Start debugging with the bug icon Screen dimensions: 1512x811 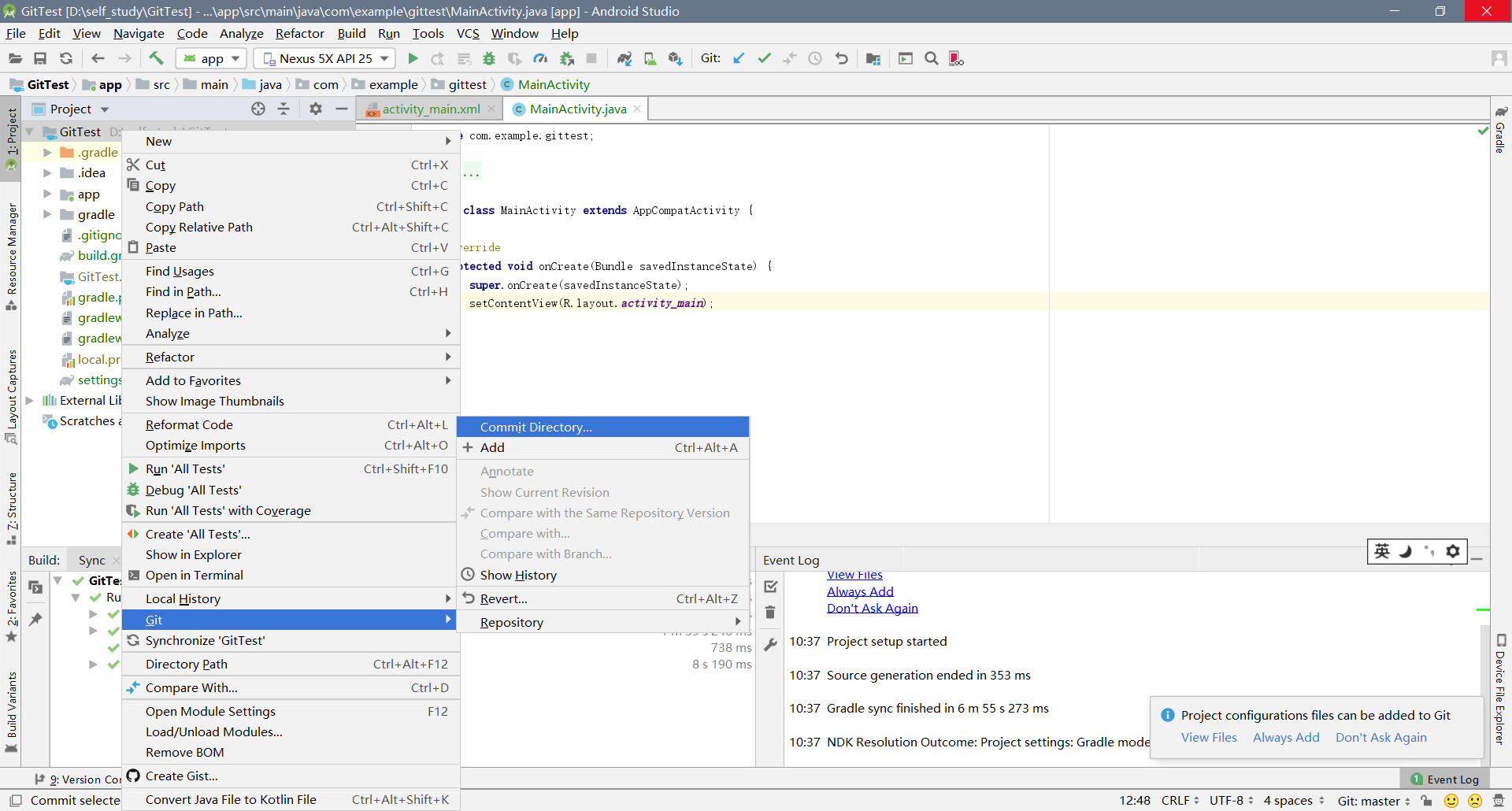(490, 57)
